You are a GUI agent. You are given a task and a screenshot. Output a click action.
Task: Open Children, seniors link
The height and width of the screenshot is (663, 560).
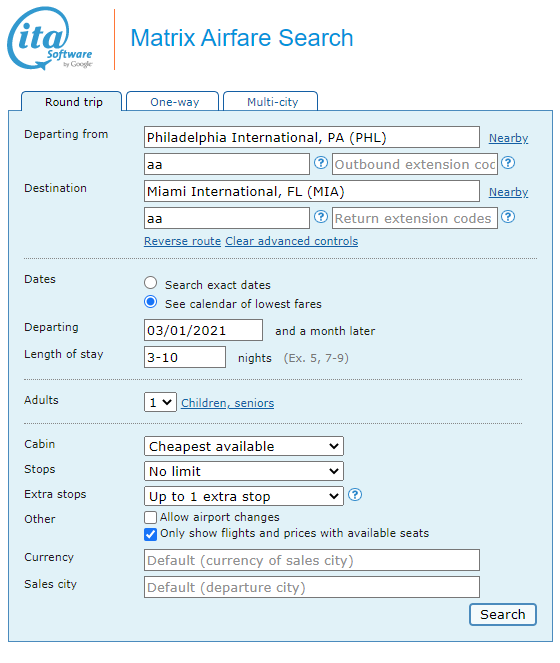(228, 403)
